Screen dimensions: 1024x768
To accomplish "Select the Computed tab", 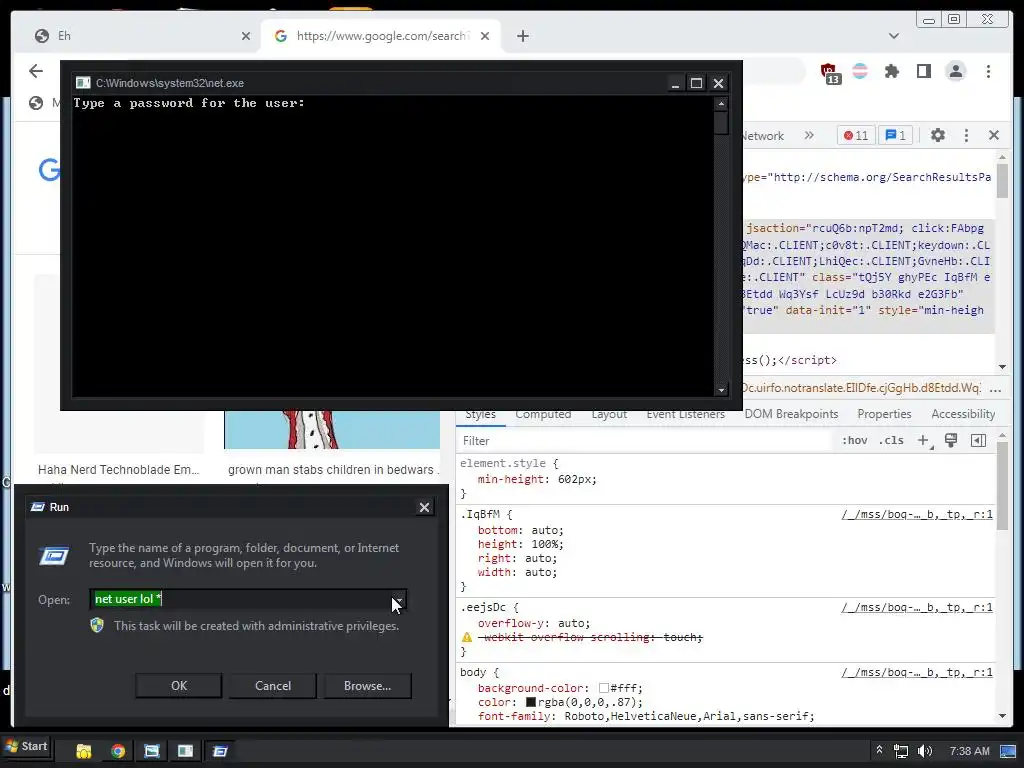I will (x=543, y=415).
